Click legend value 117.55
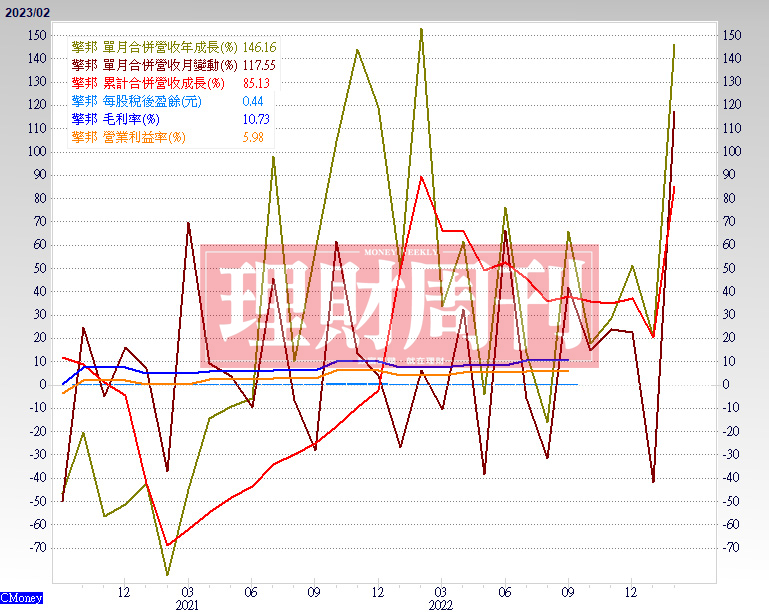The height and width of the screenshot is (612, 769). pos(259,65)
